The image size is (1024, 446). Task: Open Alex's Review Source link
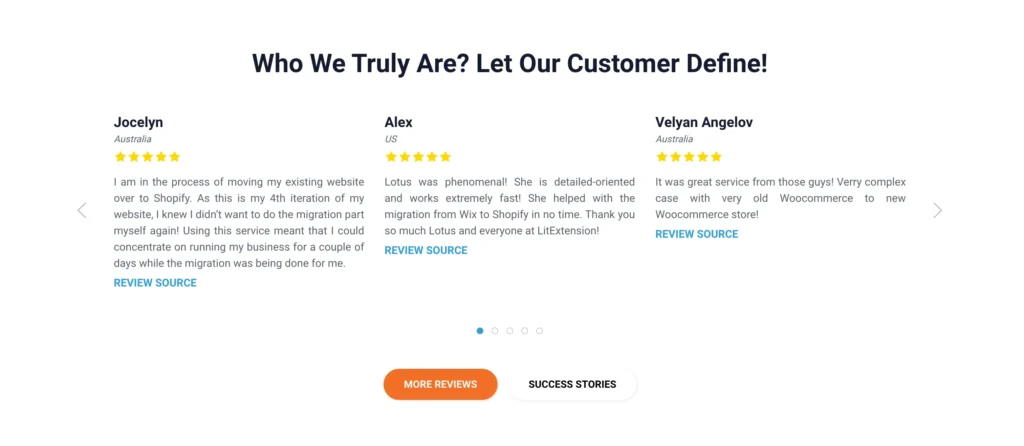[426, 250]
